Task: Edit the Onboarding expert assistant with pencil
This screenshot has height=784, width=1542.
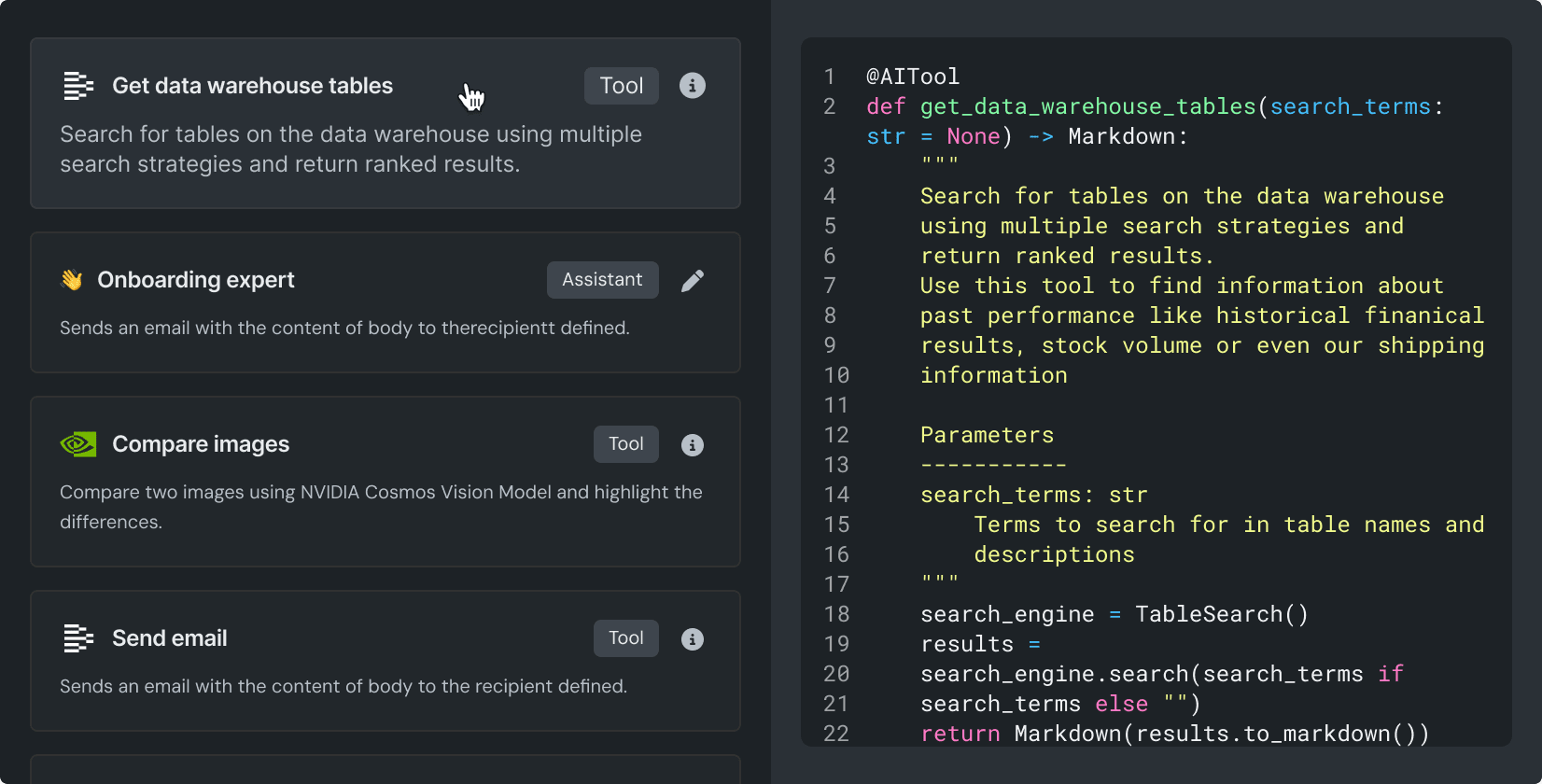Action: point(692,280)
